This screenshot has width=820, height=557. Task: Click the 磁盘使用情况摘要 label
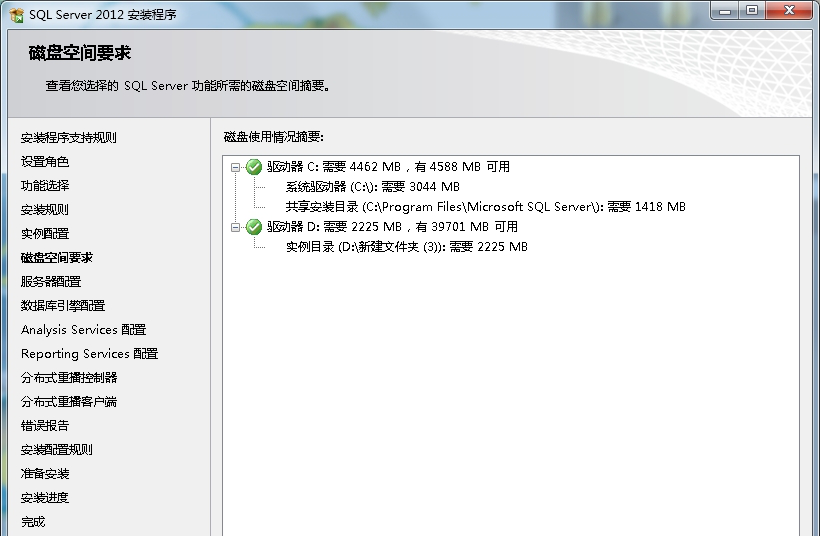pyautogui.click(x=274, y=137)
